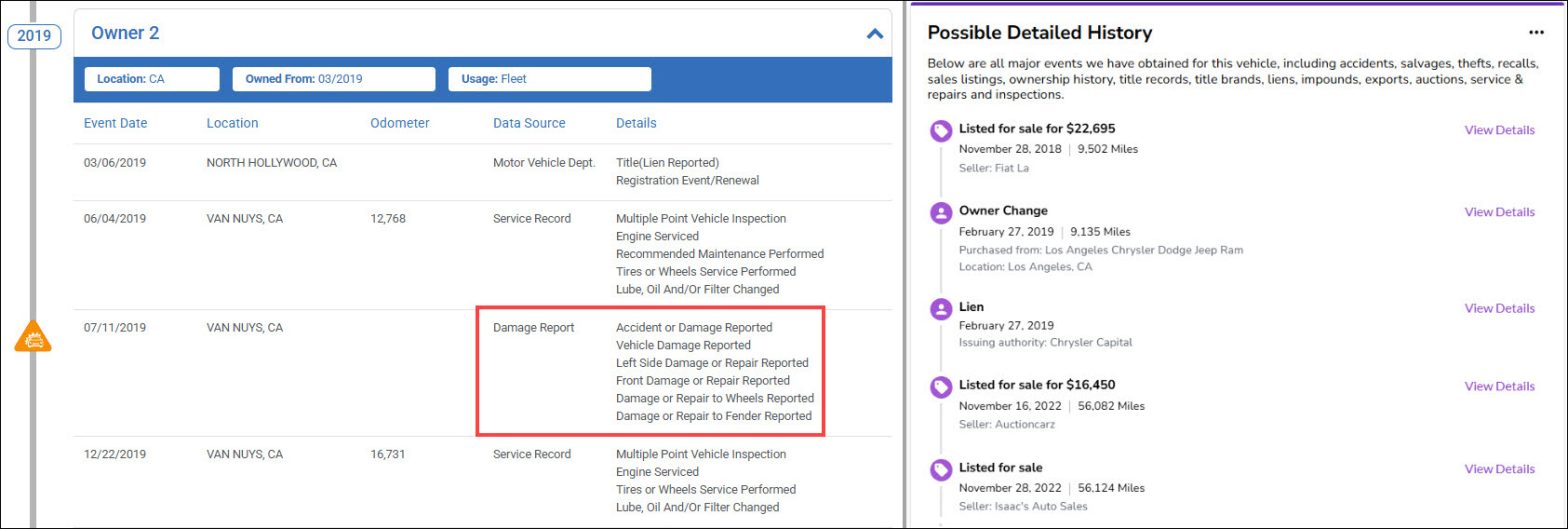Screen dimensions: 1568x529
Task: Click the Usage: Fleet badge
Action: coord(550,79)
